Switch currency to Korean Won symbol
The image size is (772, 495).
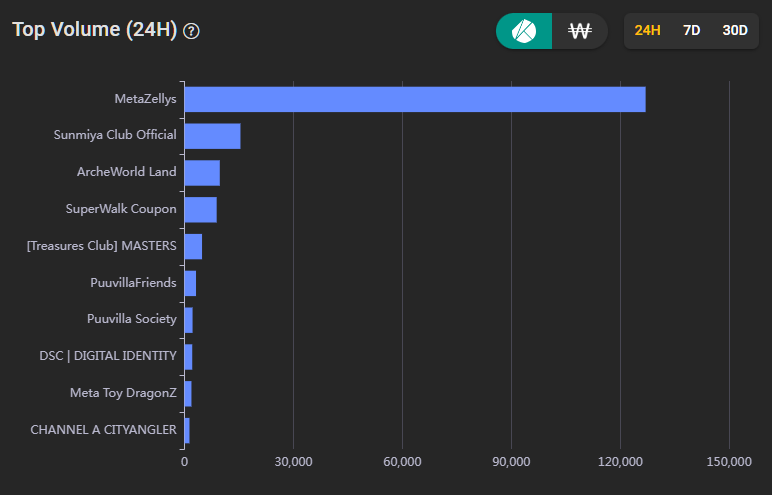coord(579,31)
